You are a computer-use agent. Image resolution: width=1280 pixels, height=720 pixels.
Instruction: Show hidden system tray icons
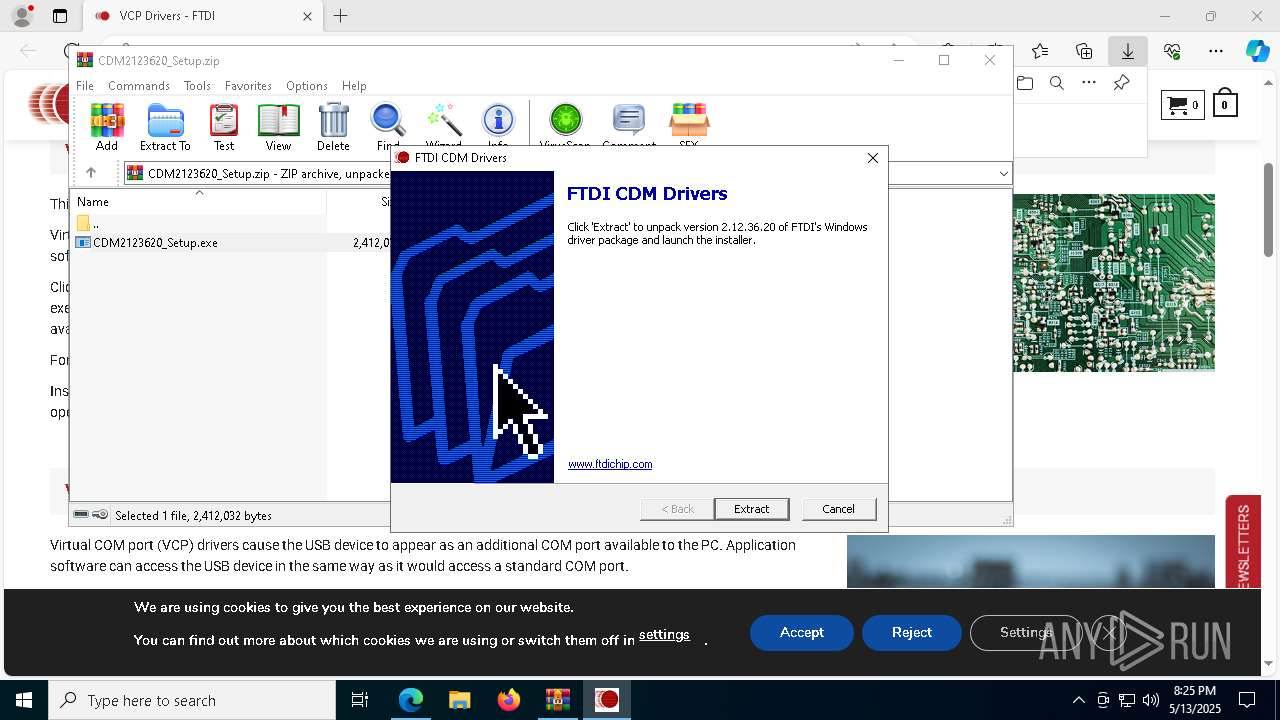tap(1078, 700)
